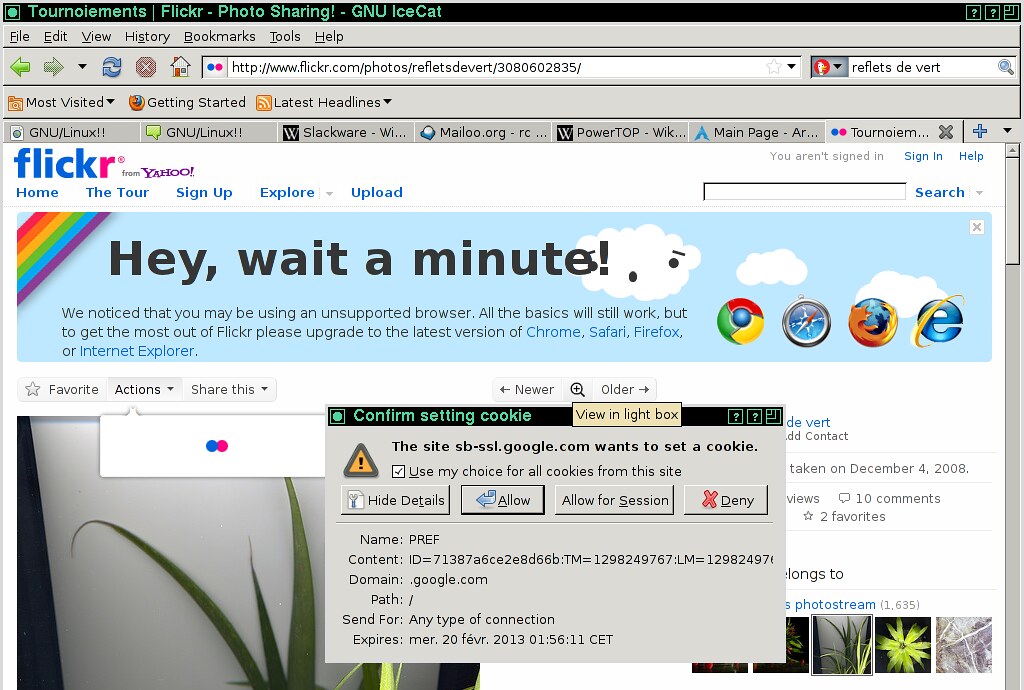
Task: Click the browser Back arrow button
Action: pyautogui.click(x=20, y=67)
